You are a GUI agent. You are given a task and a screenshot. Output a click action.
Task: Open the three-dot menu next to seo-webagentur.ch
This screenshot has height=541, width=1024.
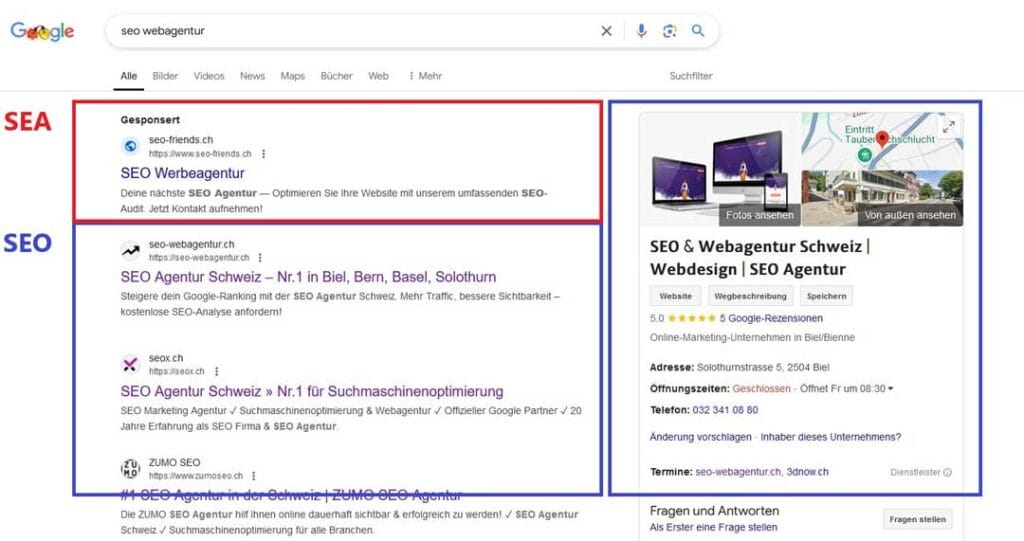pyautogui.click(x=260, y=258)
